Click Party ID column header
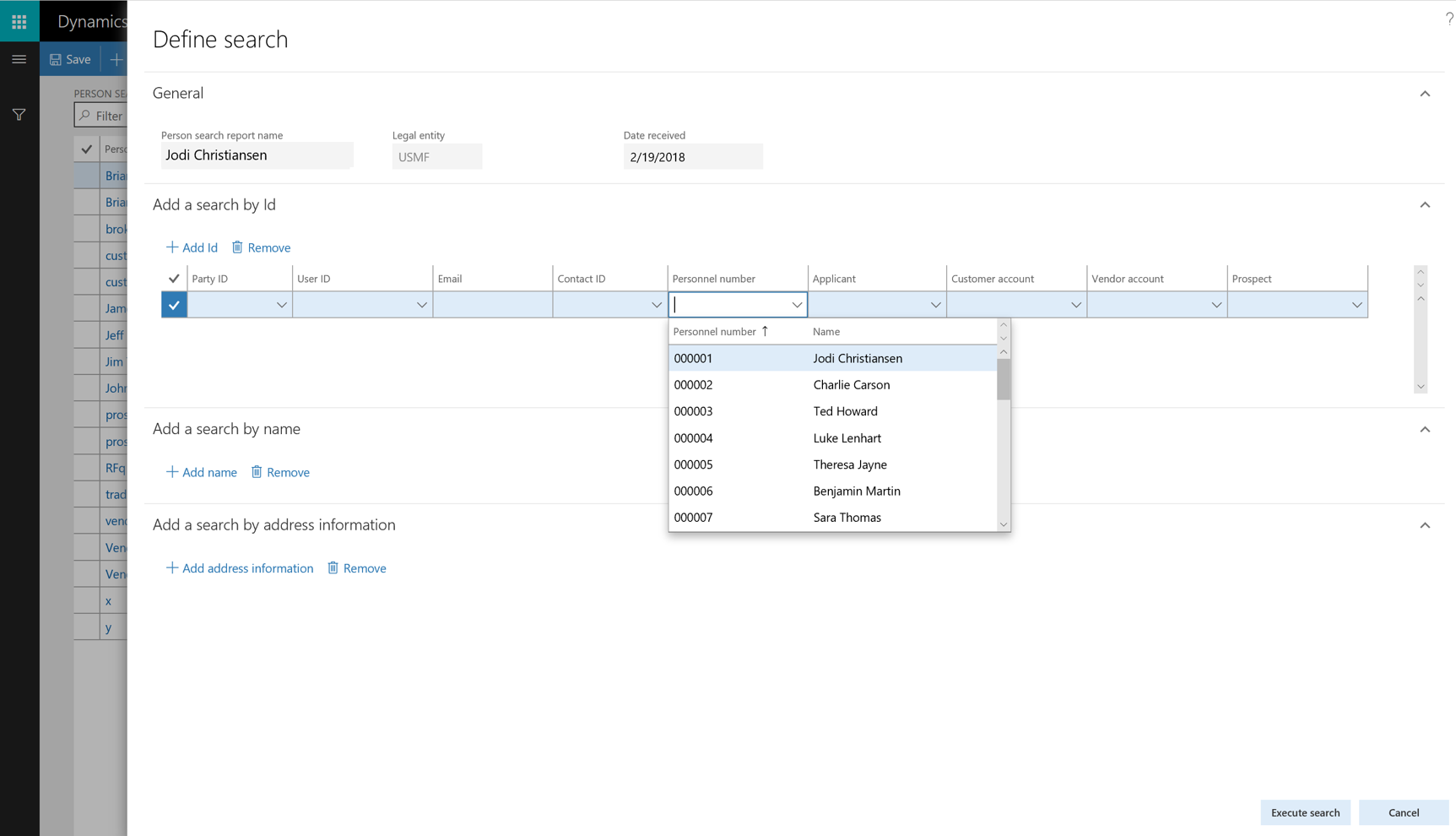The image size is (1456, 836). tap(210, 279)
